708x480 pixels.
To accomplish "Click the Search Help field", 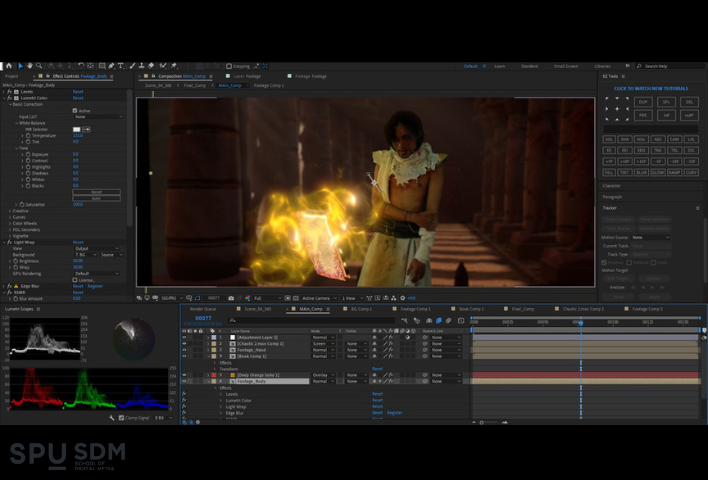I will click(x=671, y=66).
